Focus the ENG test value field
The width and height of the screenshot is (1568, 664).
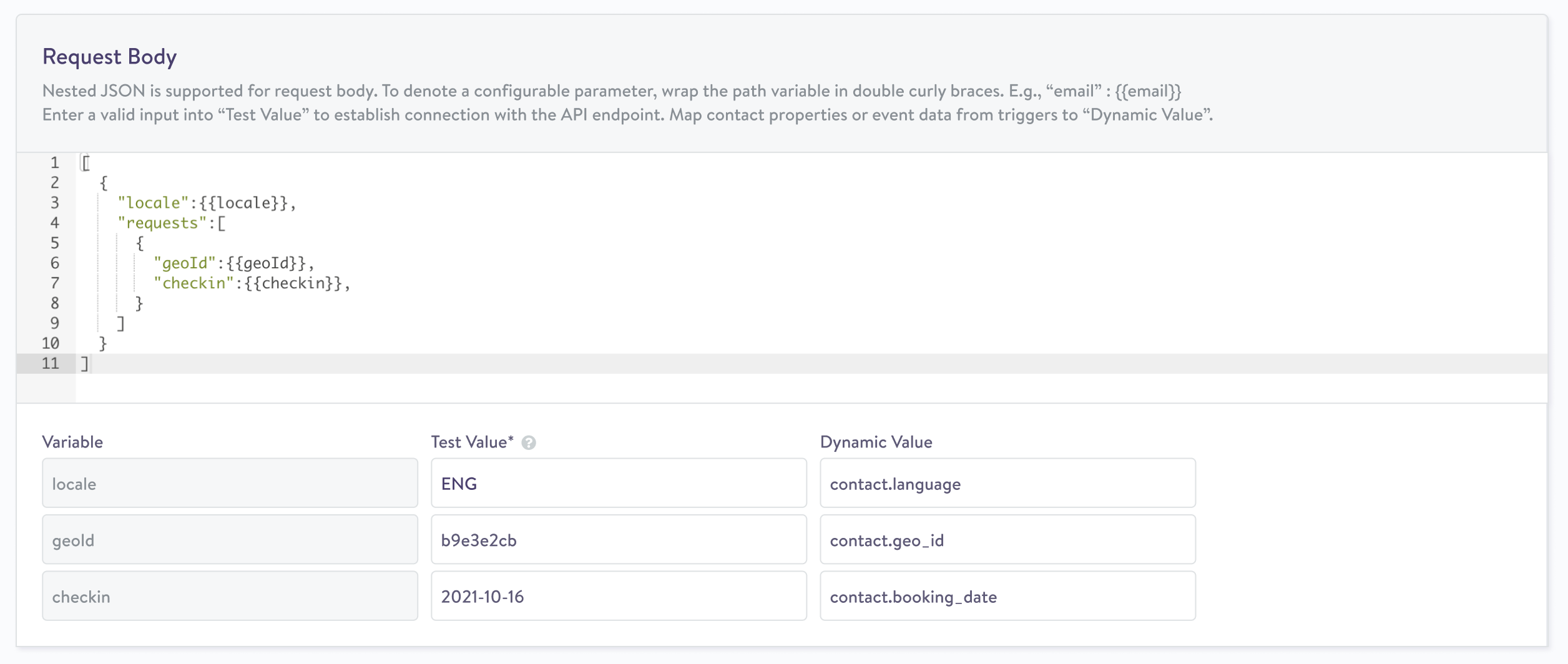(x=618, y=484)
